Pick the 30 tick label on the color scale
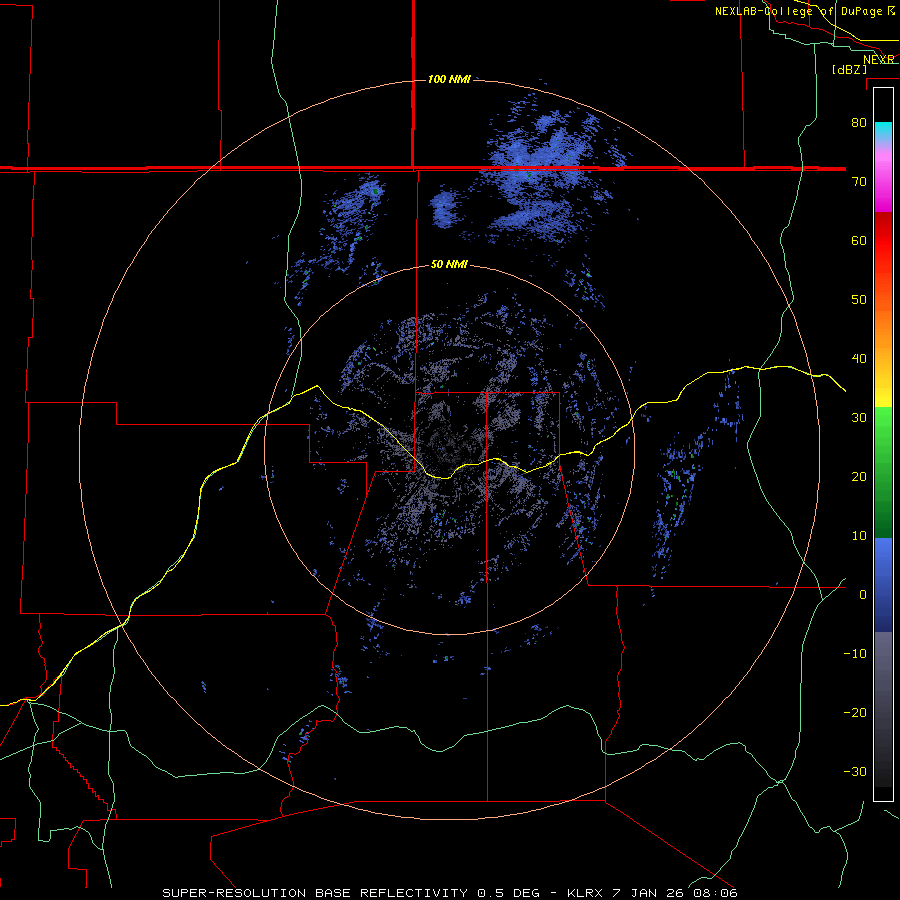900x900 pixels. tap(859, 418)
